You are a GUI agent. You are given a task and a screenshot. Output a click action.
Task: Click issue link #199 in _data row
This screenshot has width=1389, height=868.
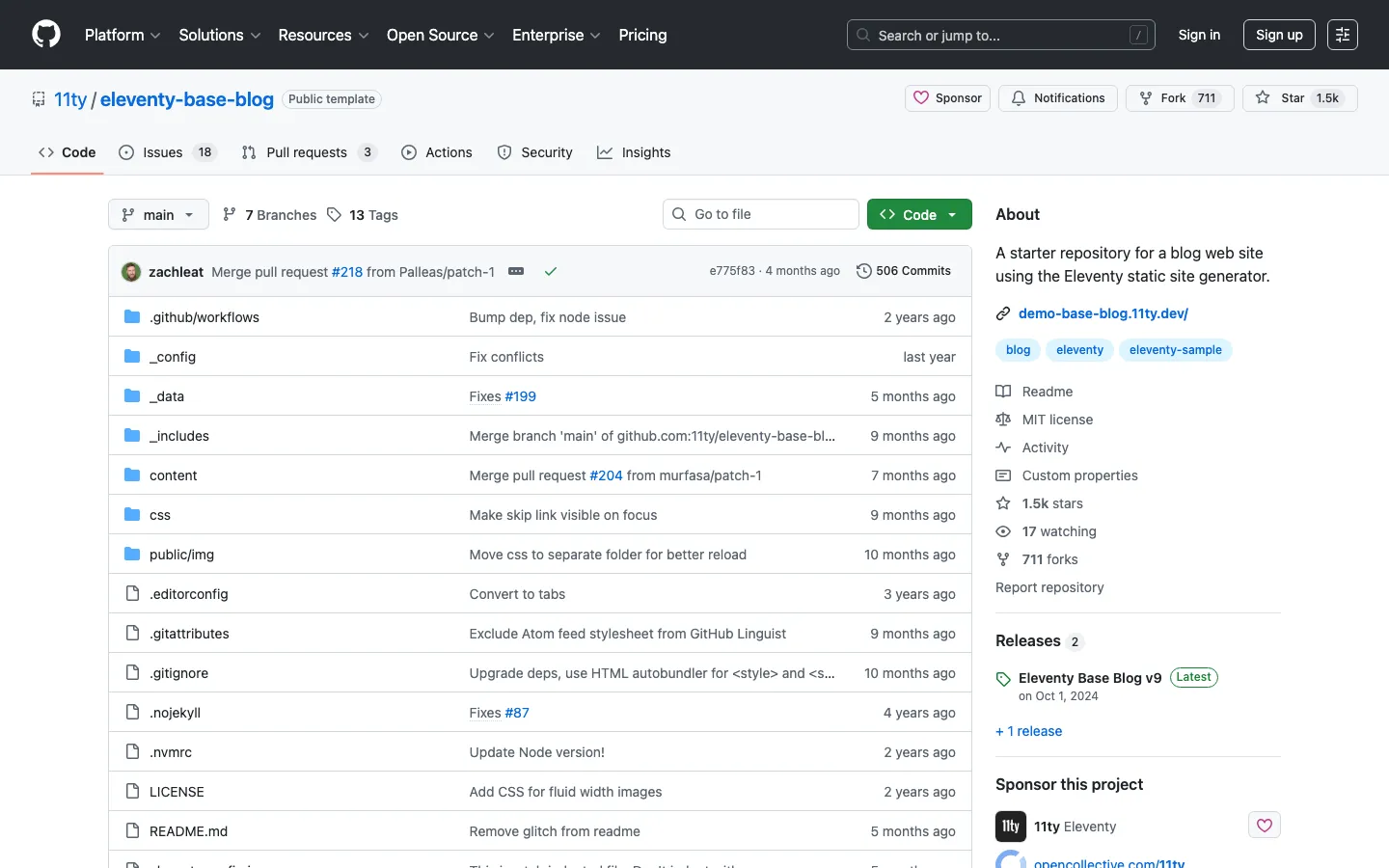[521, 396]
